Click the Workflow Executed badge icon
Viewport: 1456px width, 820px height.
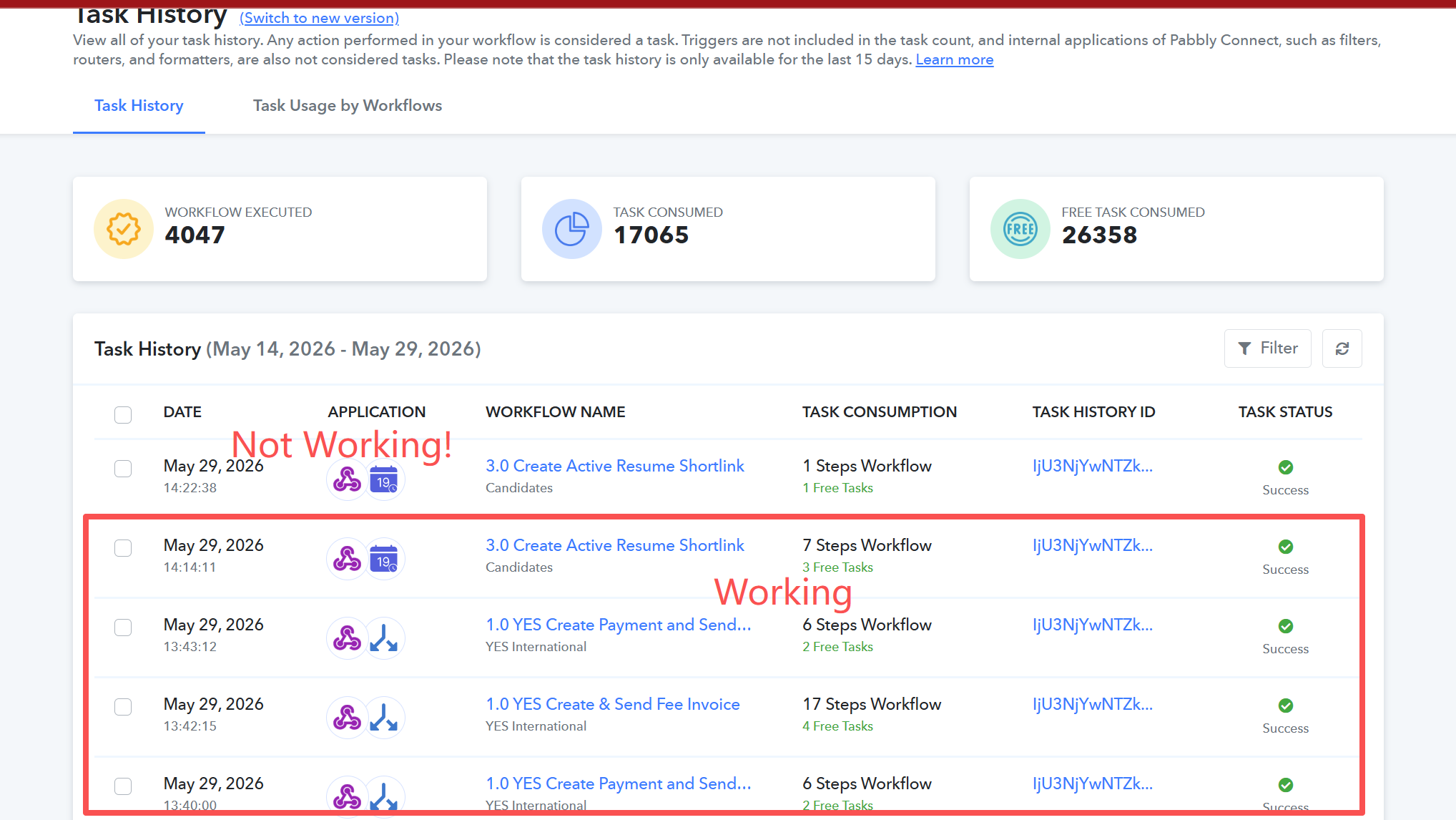[123, 229]
